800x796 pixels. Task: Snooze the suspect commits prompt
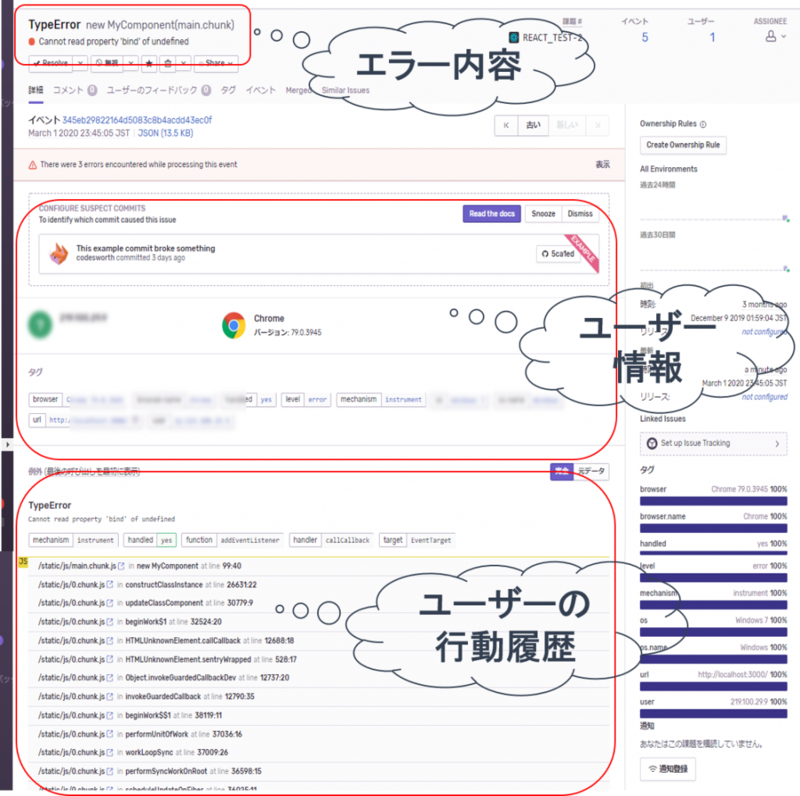pyautogui.click(x=543, y=214)
